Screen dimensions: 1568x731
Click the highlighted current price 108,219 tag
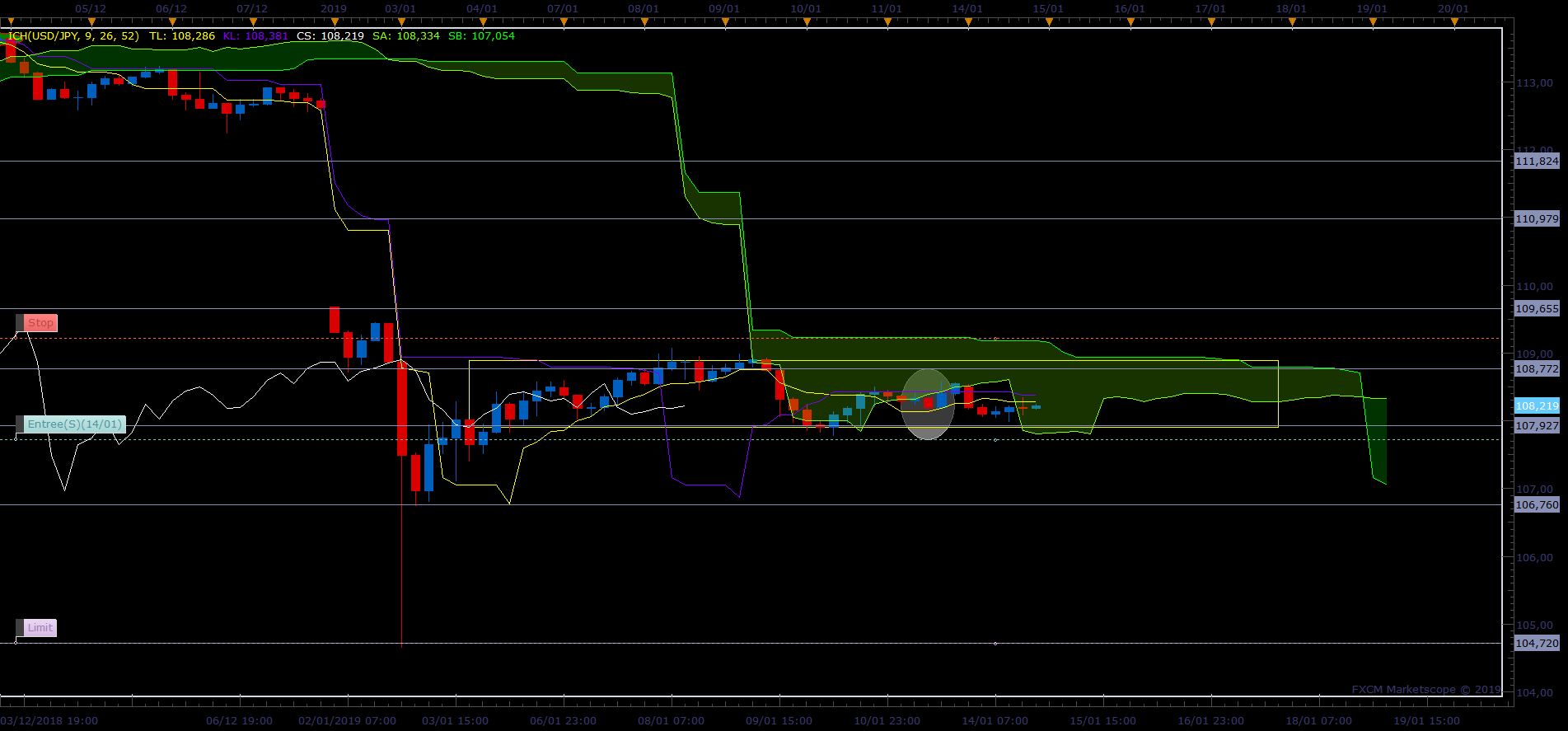pyautogui.click(x=1537, y=406)
